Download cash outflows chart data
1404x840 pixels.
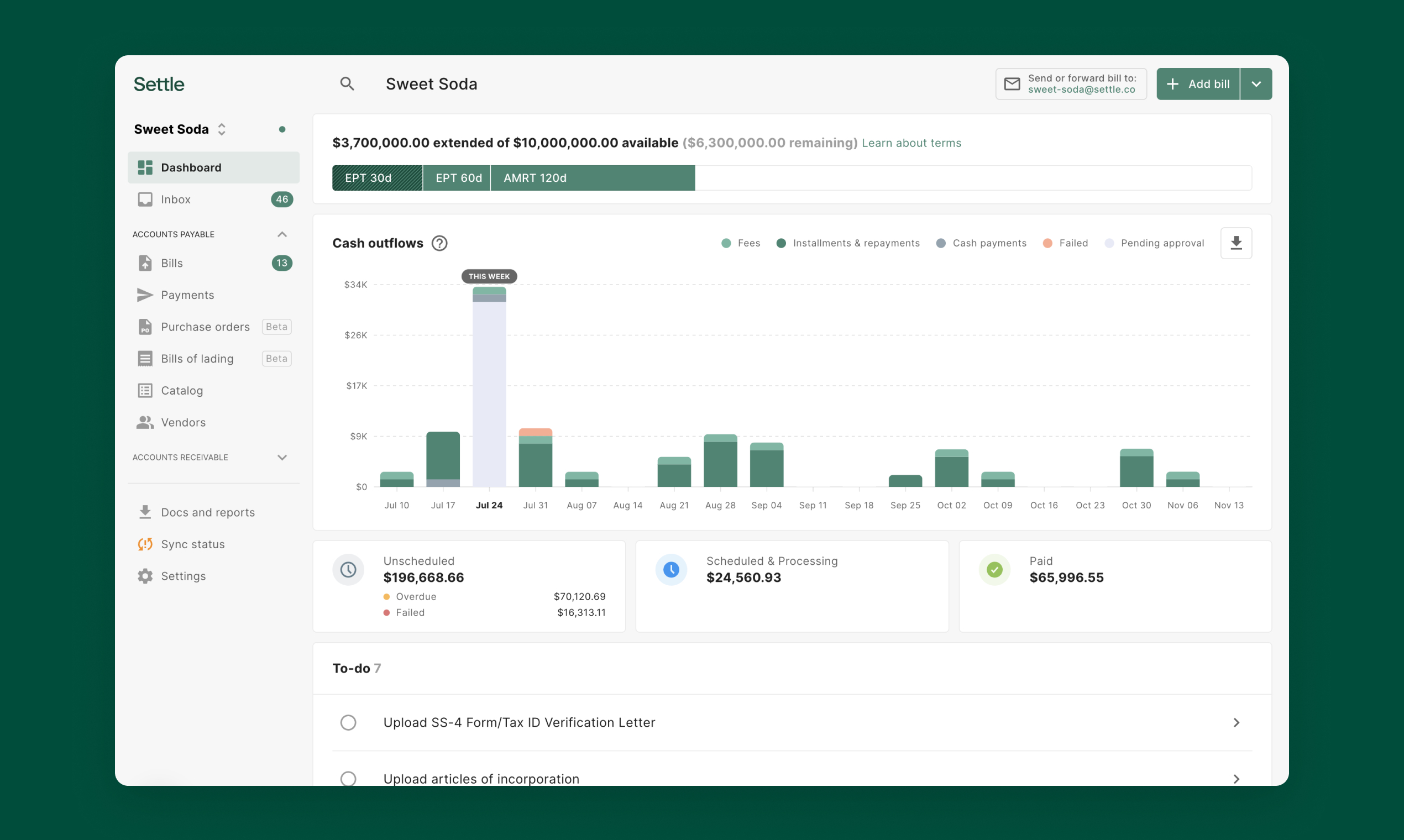[1235, 243]
